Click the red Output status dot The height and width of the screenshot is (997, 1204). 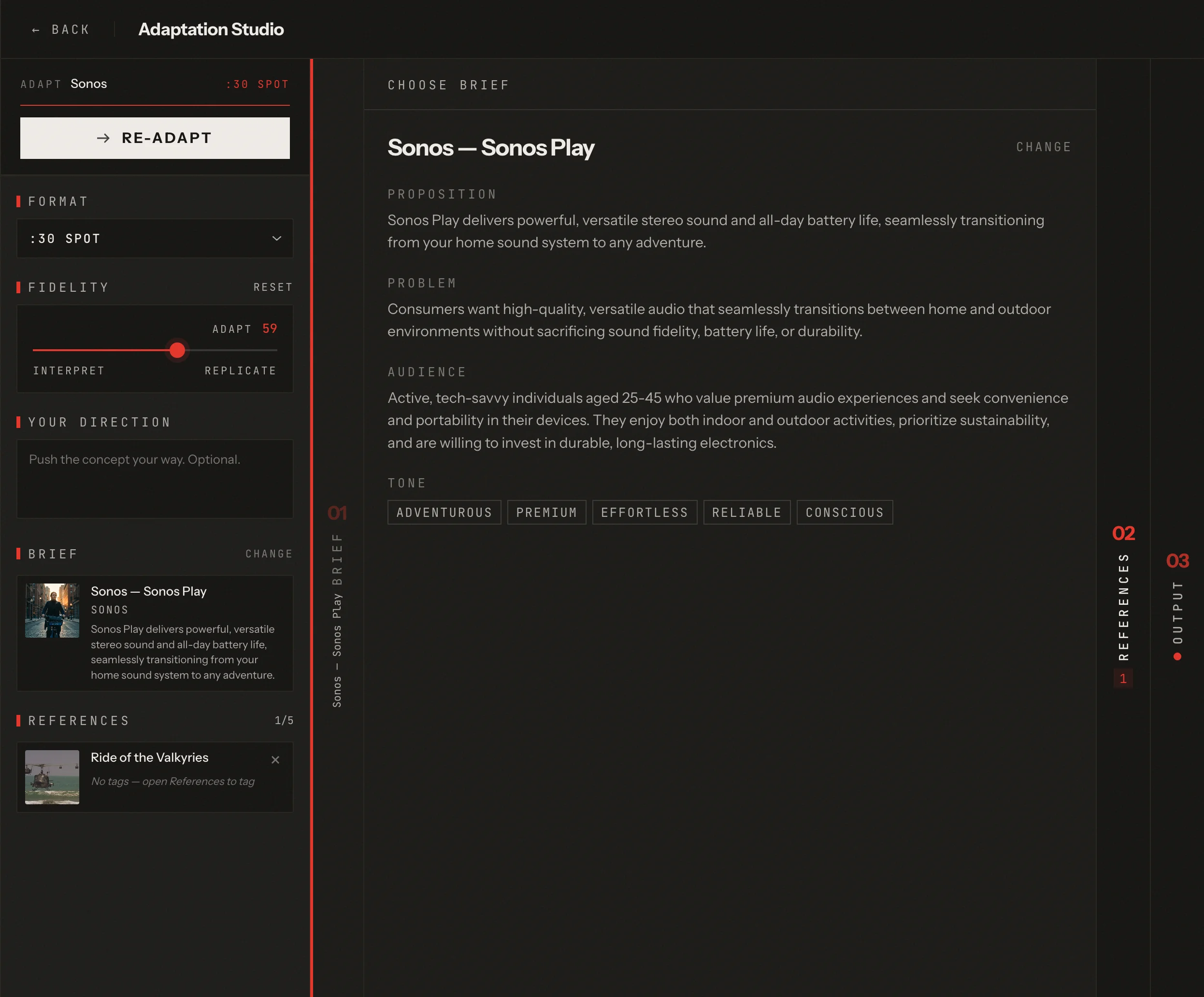(1177, 657)
